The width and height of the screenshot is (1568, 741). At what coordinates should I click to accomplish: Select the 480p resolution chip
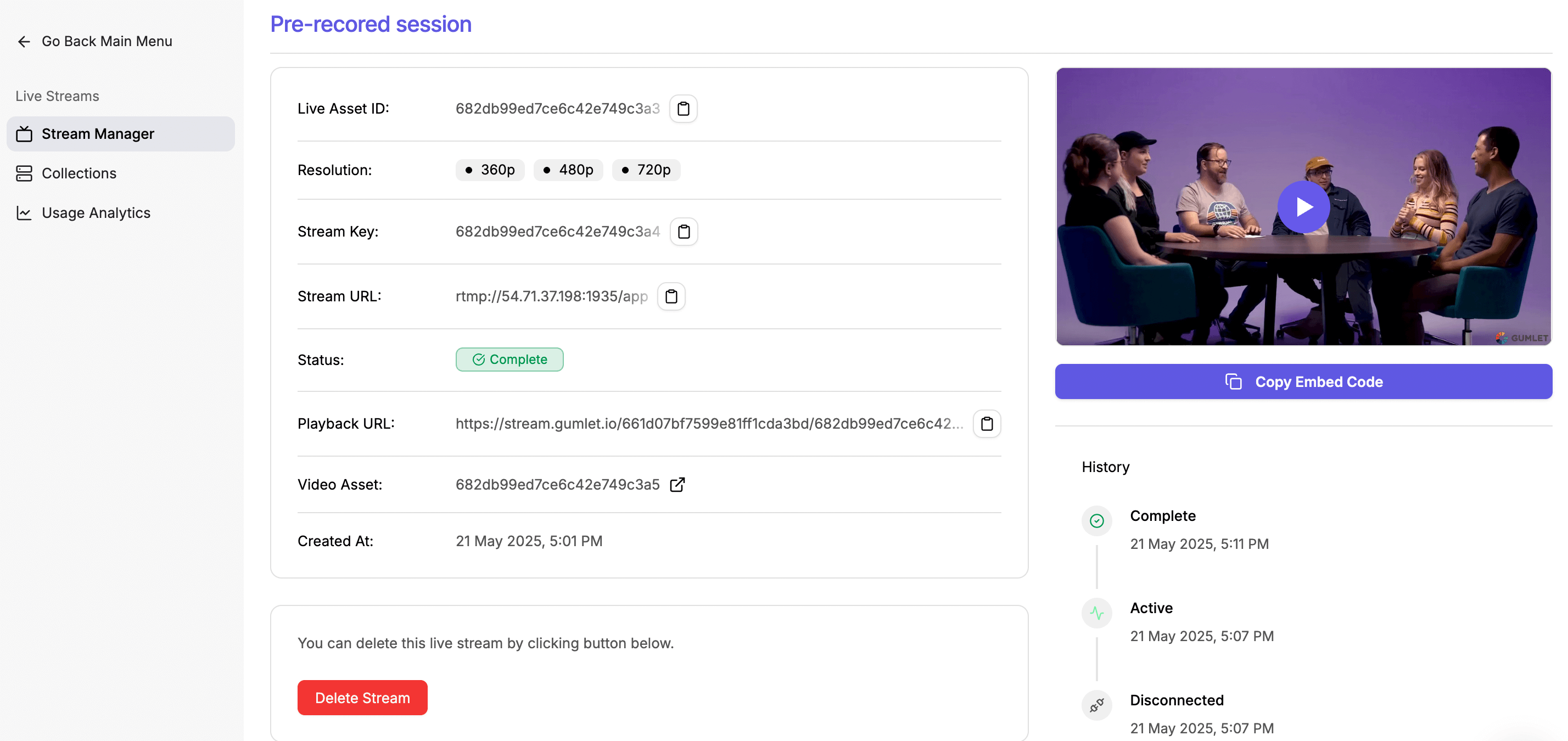[x=568, y=170]
